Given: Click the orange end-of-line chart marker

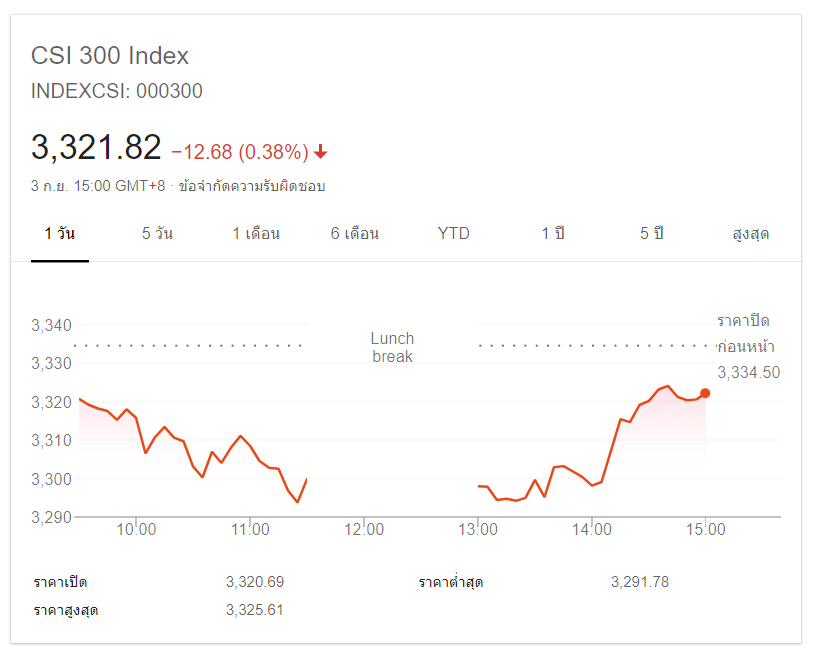Looking at the screenshot, I should [705, 393].
